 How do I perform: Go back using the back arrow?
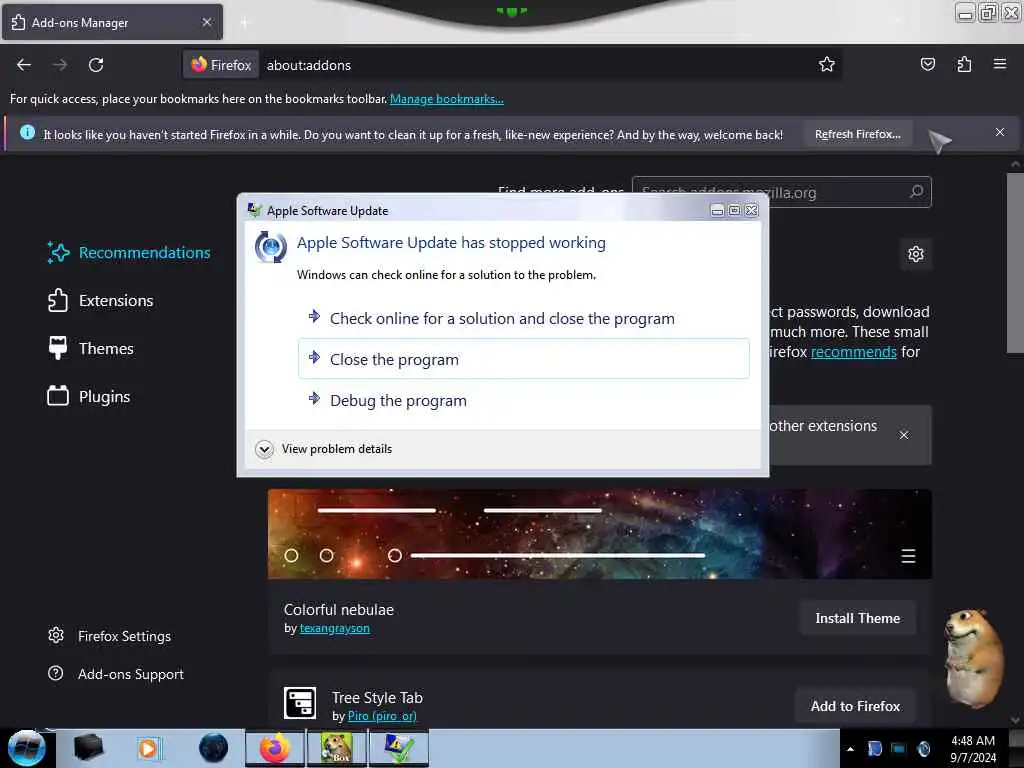pos(24,65)
